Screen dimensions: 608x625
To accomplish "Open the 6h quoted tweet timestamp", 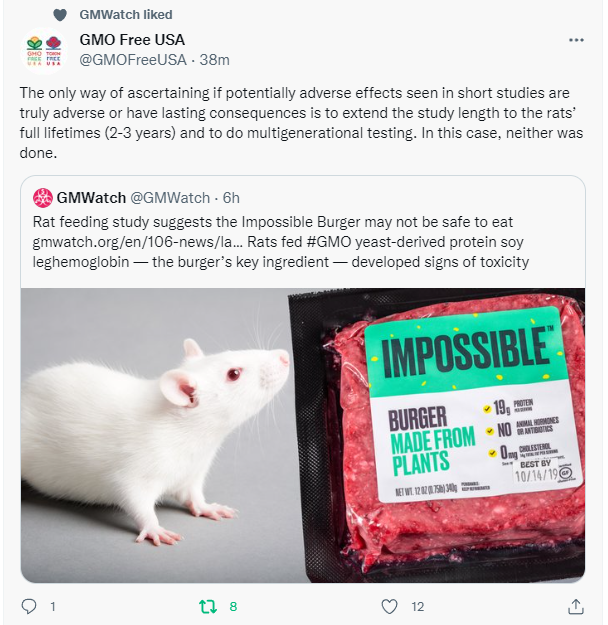I will pos(231,198).
